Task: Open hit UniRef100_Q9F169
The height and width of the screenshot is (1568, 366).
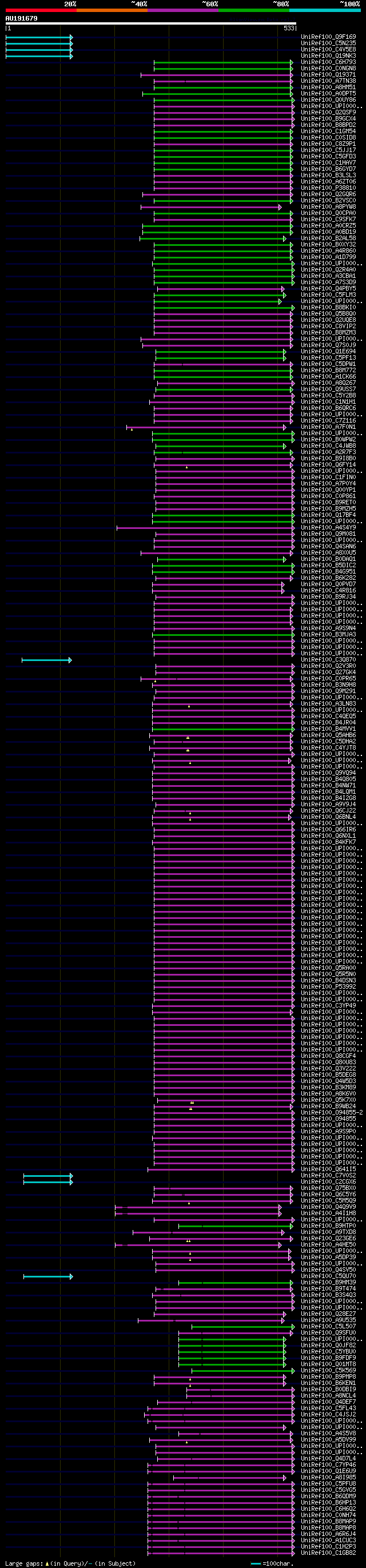Action: (x=328, y=37)
